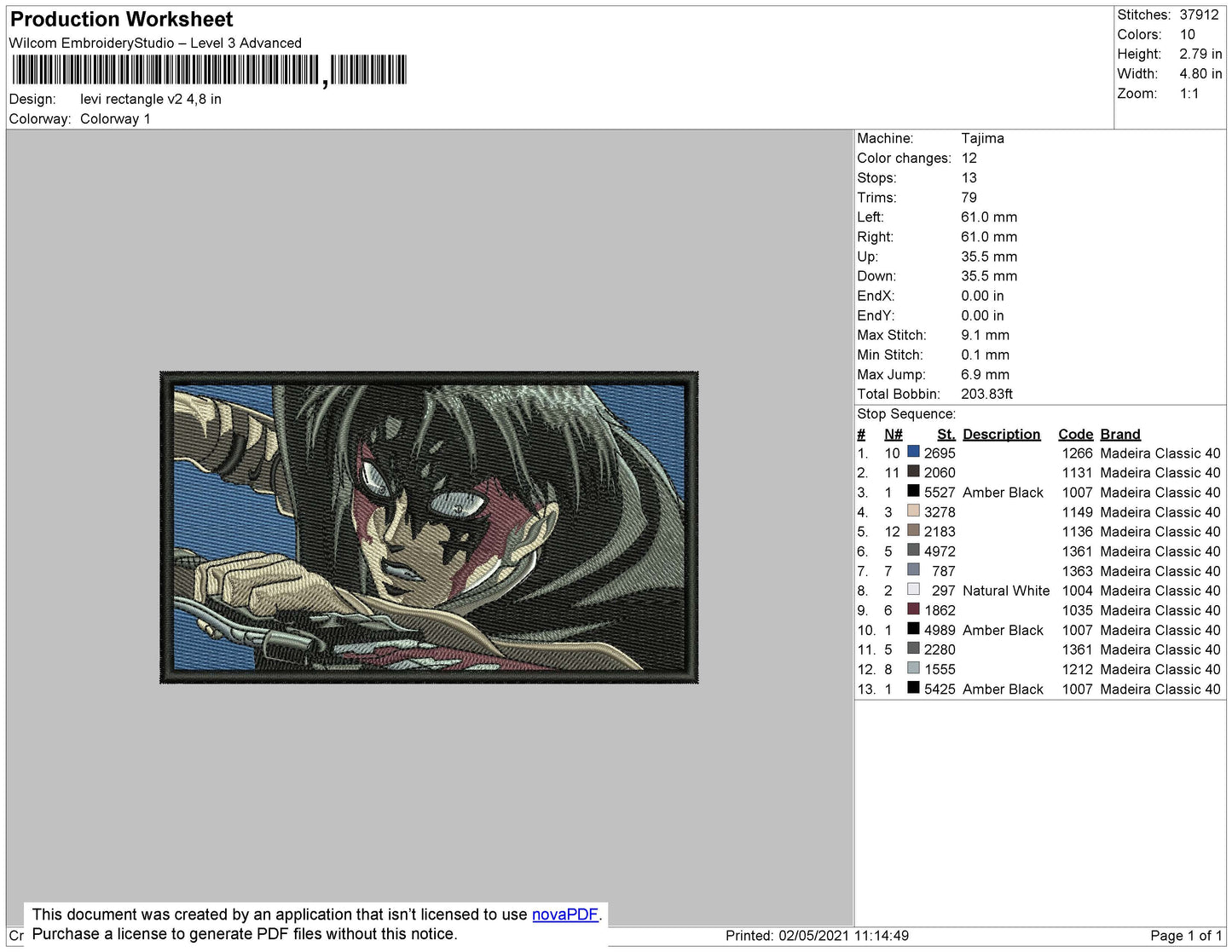1232x952 pixels.
Task: Select the beige thread swatch, code 1149
Action: (x=913, y=511)
